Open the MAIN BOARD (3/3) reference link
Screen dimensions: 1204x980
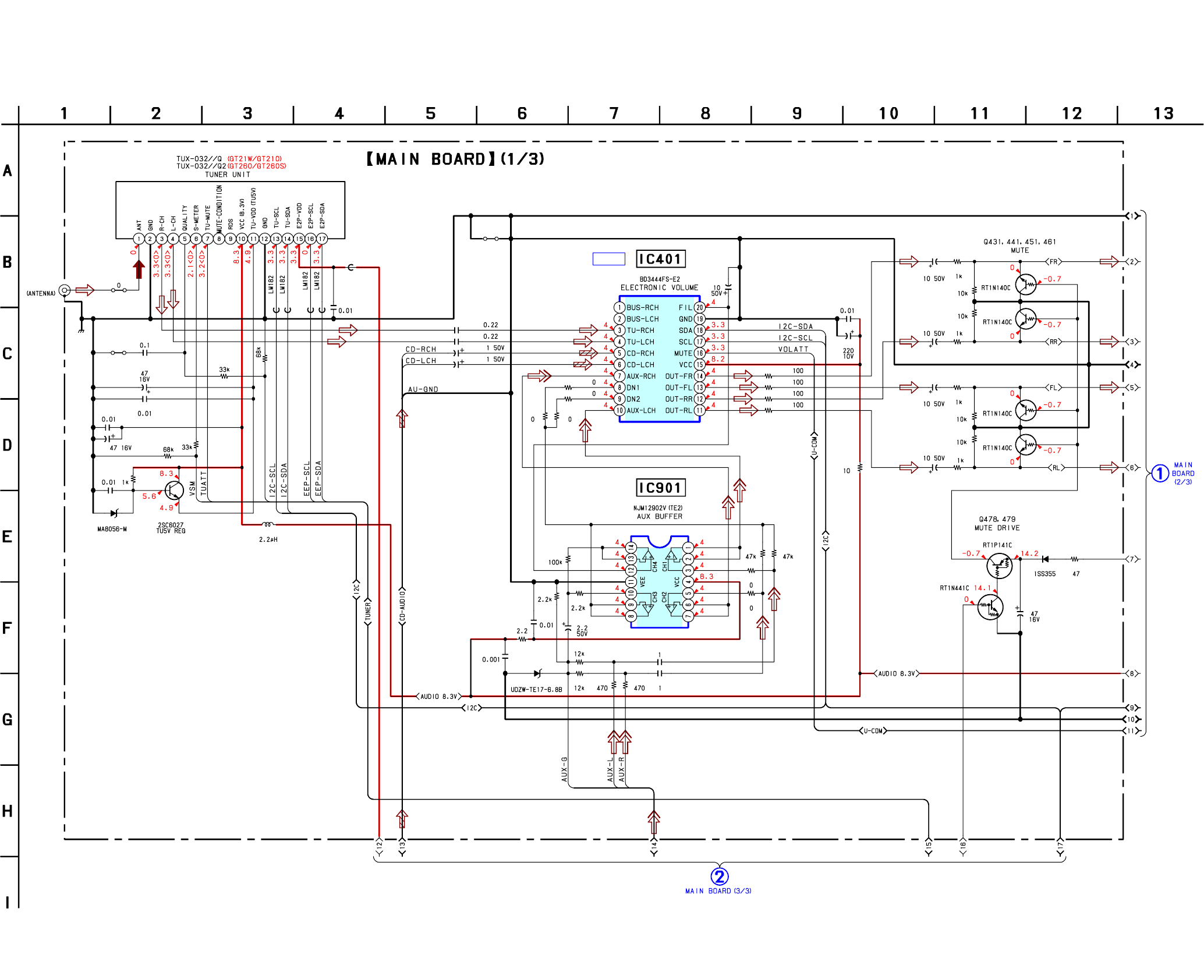(x=718, y=891)
